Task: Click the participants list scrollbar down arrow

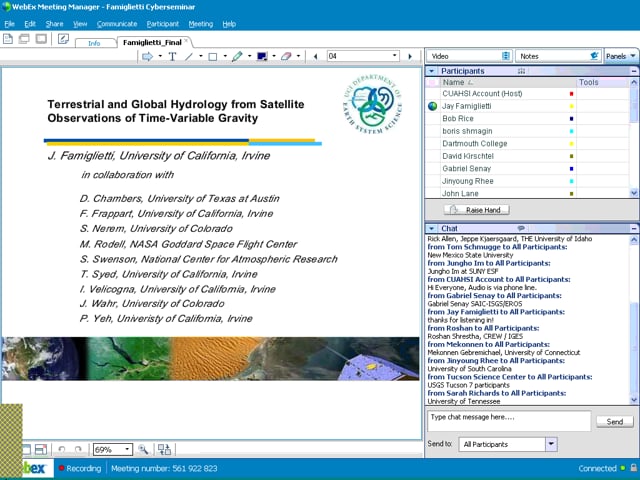Action: (634, 193)
